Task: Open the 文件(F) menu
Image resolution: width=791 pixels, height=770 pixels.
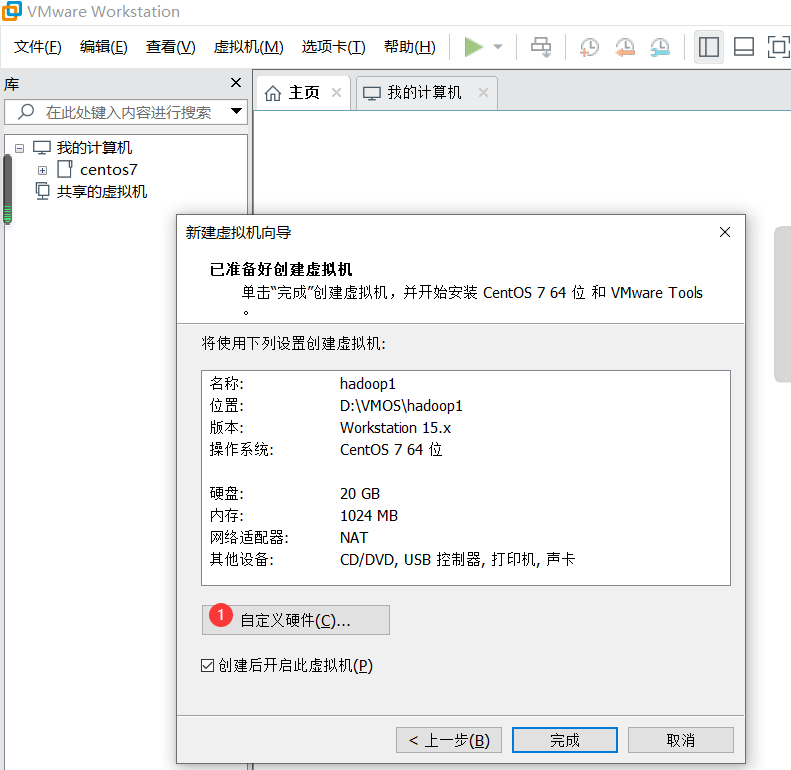Action: (38, 47)
